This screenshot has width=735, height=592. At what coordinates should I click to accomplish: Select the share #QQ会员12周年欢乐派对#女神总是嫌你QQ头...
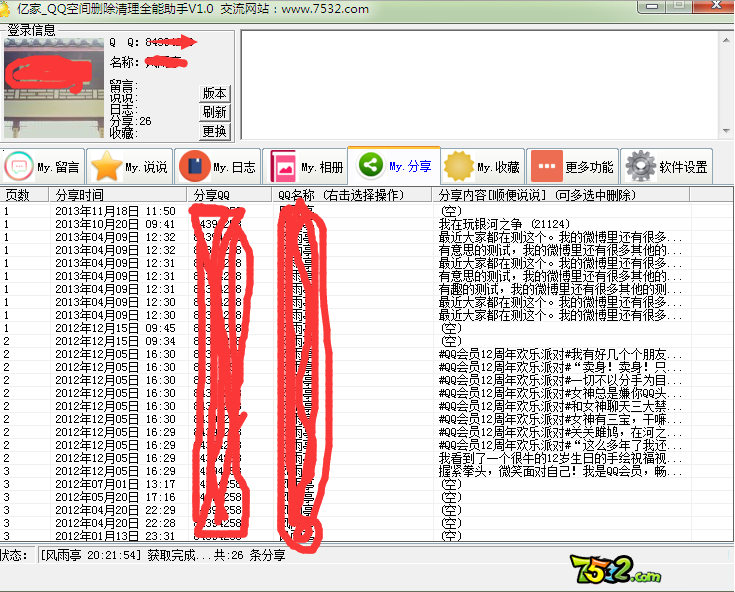tap(367, 393)
